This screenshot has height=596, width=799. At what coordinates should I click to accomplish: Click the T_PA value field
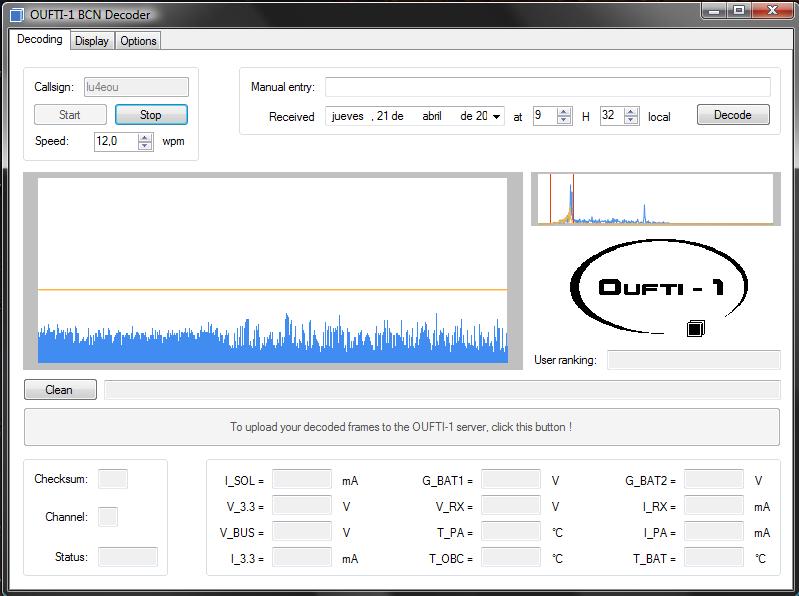point(511,531)
